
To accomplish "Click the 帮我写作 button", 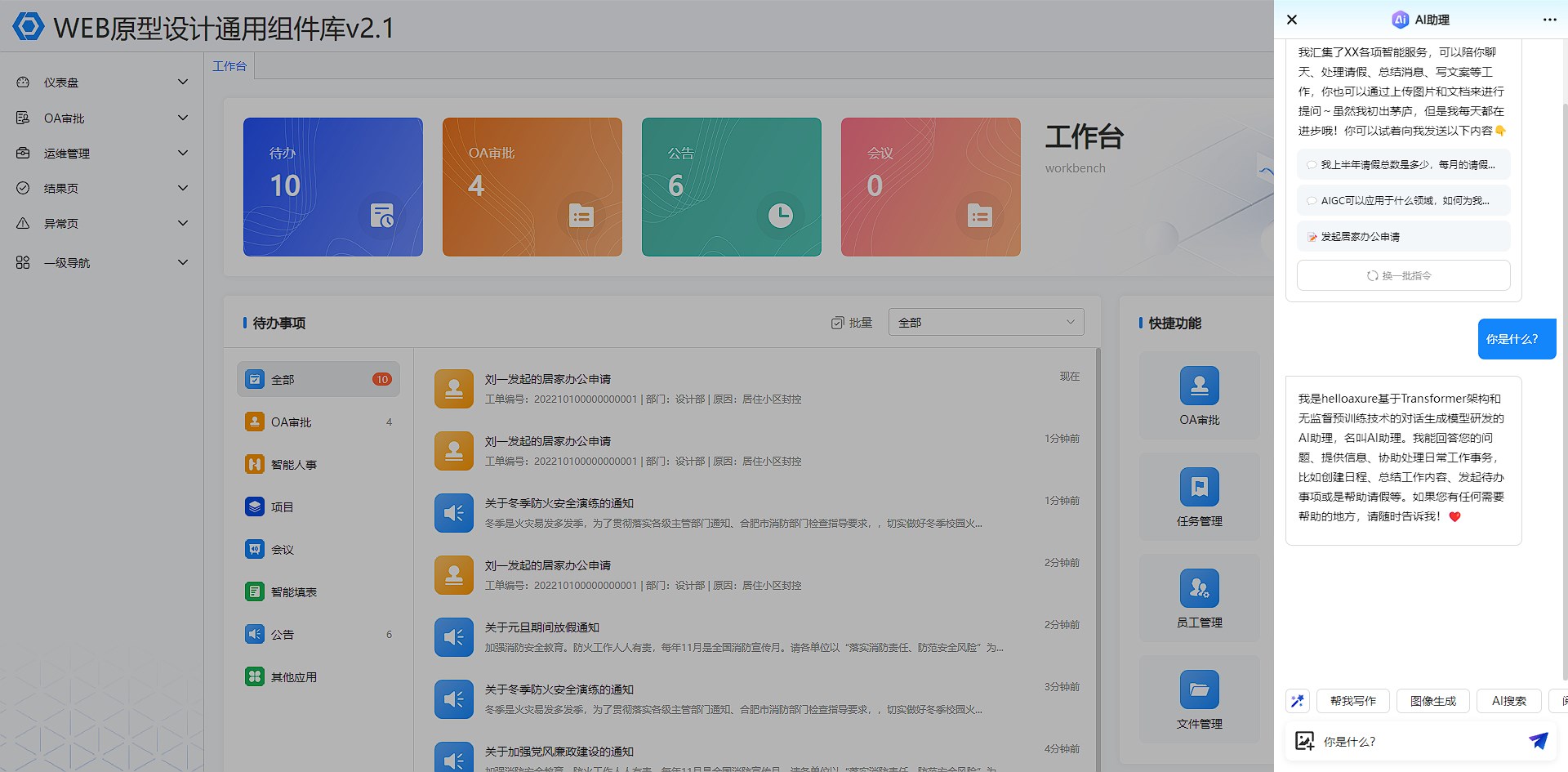I will tap(1352, 701).
